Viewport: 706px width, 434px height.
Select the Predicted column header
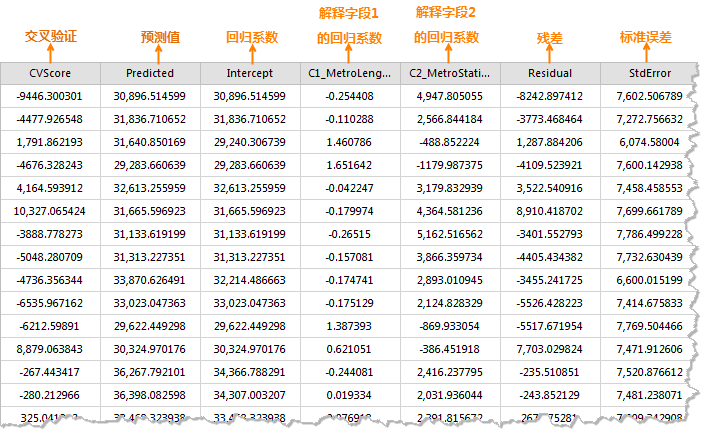pos(150,73)
